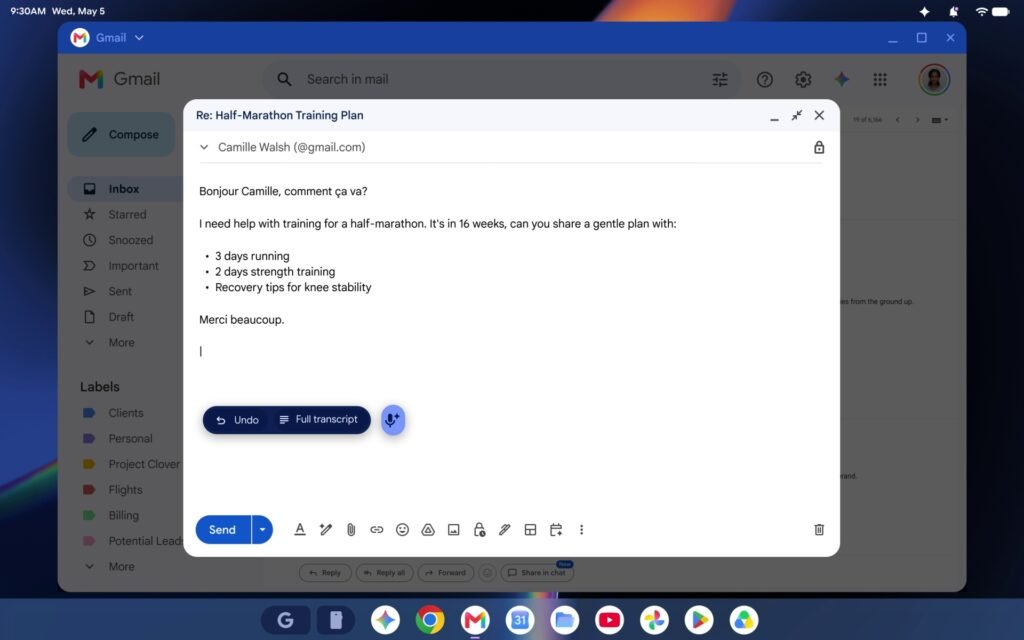
Task: Click the Compose button in Gmail sidebar
Action: [x=121, y=135]
